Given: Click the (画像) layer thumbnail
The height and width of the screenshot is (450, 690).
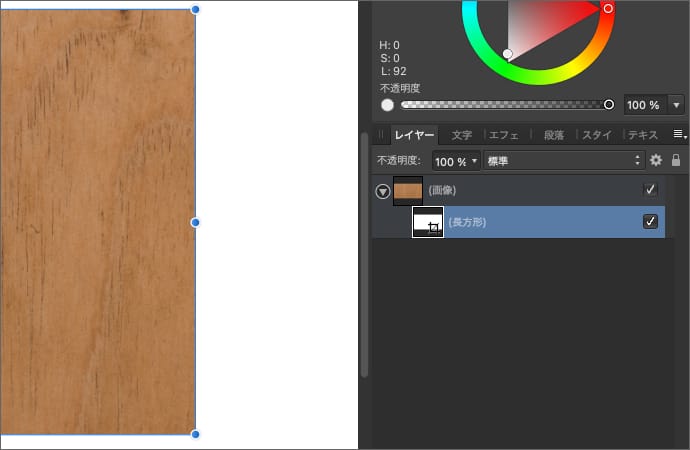Looking at the screenshot, I should tap(408, 190).
